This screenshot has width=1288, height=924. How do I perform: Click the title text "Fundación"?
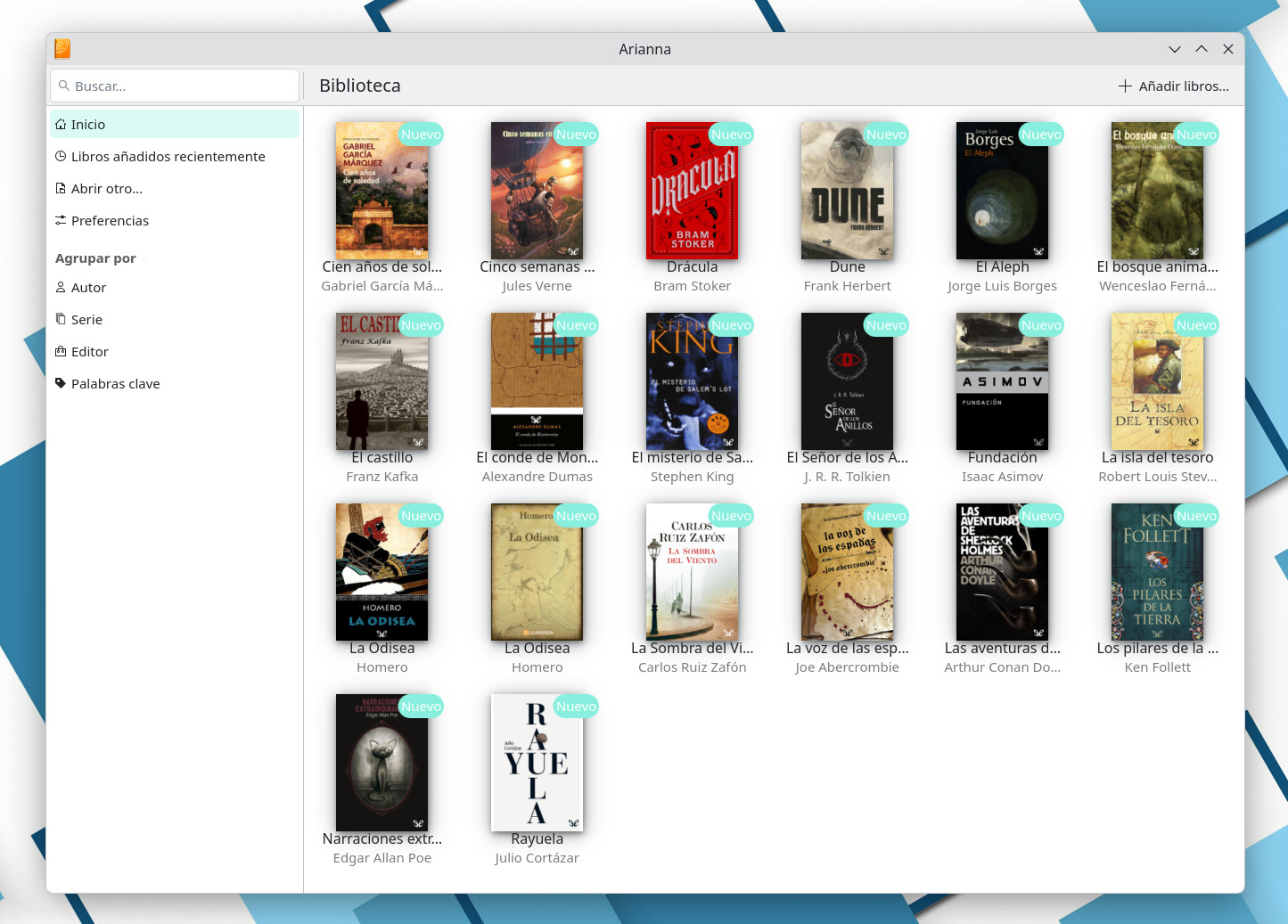tap(1002, 457)
